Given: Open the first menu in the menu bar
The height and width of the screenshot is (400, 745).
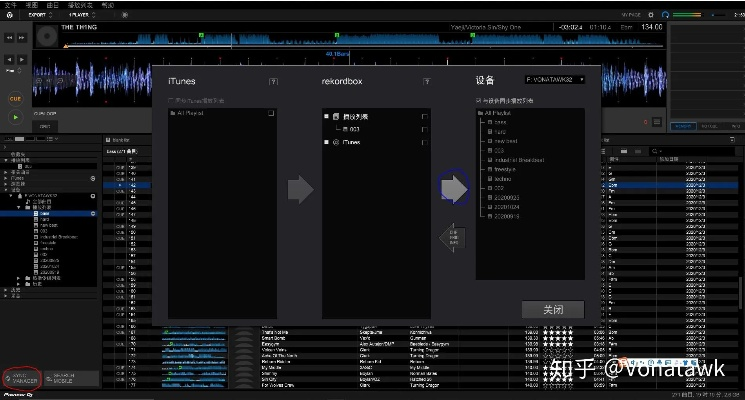Looking at the screenshot, I should pos(10,5).
